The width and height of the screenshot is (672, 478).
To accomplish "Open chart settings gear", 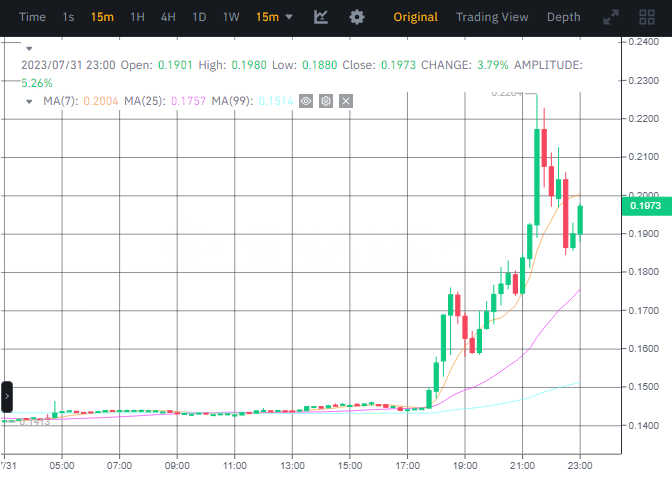I will 357,17.
